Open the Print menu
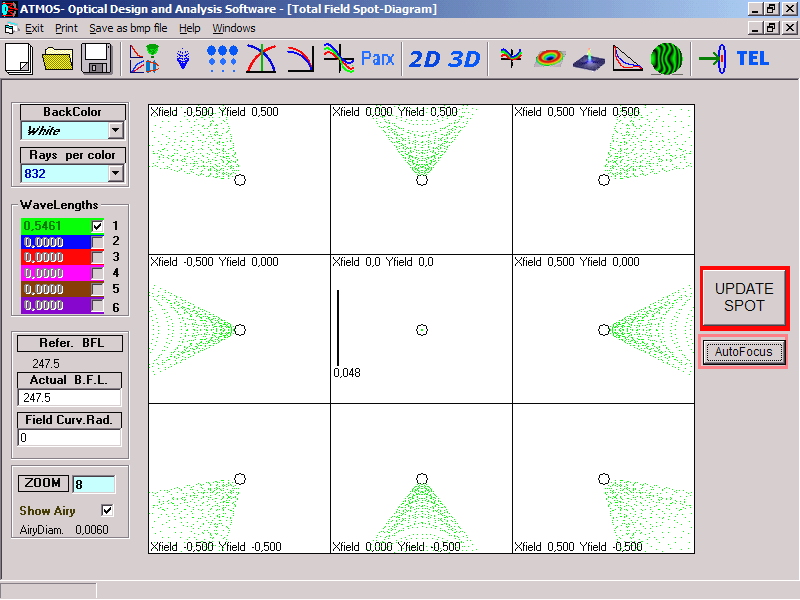Viewport: 800px width, 600px height. coord(66,28)
